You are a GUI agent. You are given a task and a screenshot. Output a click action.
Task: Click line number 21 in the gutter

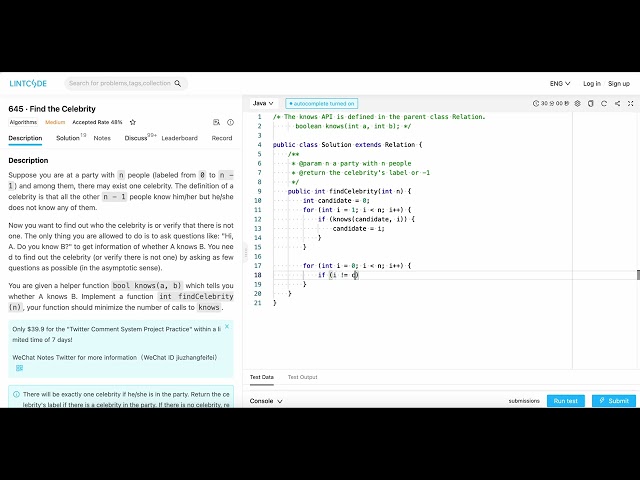tap(258, 303)
